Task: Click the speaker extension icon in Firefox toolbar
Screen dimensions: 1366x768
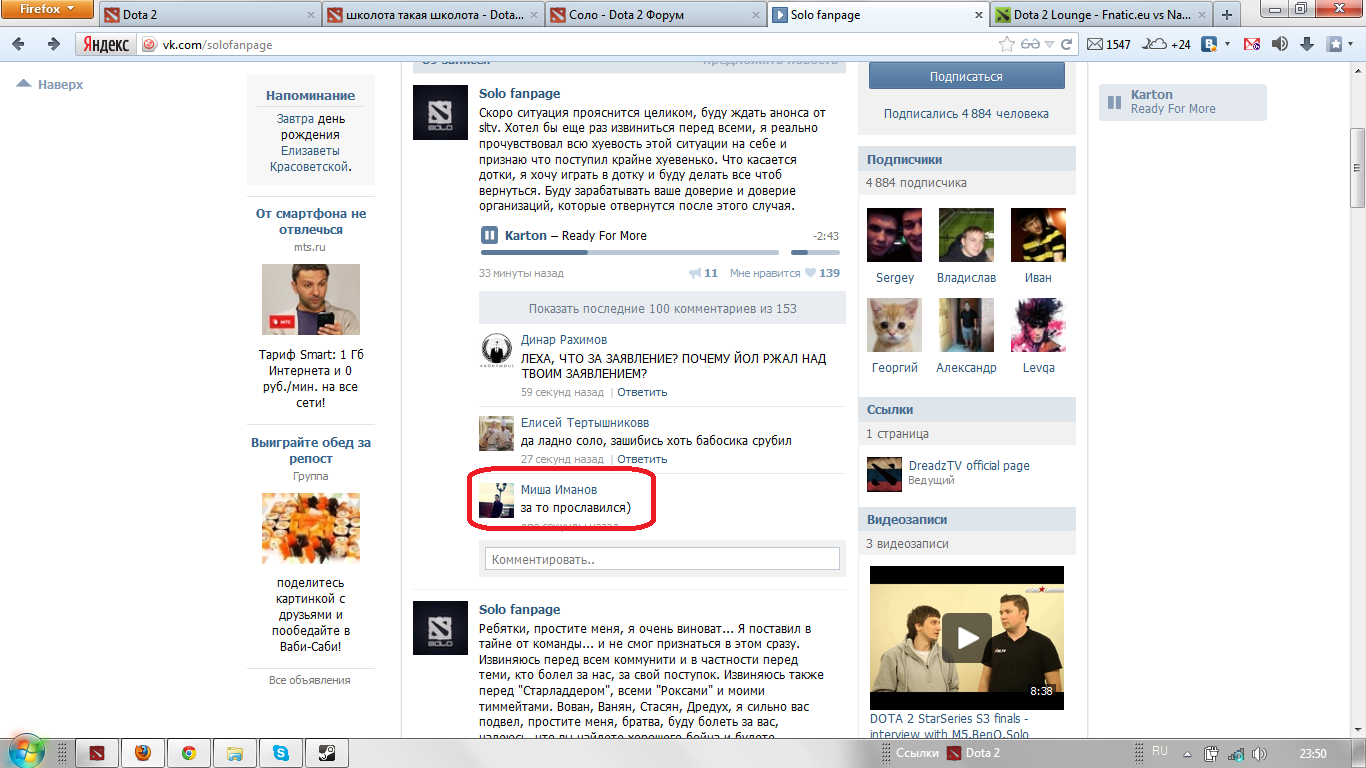Action: click(1279, 44)
